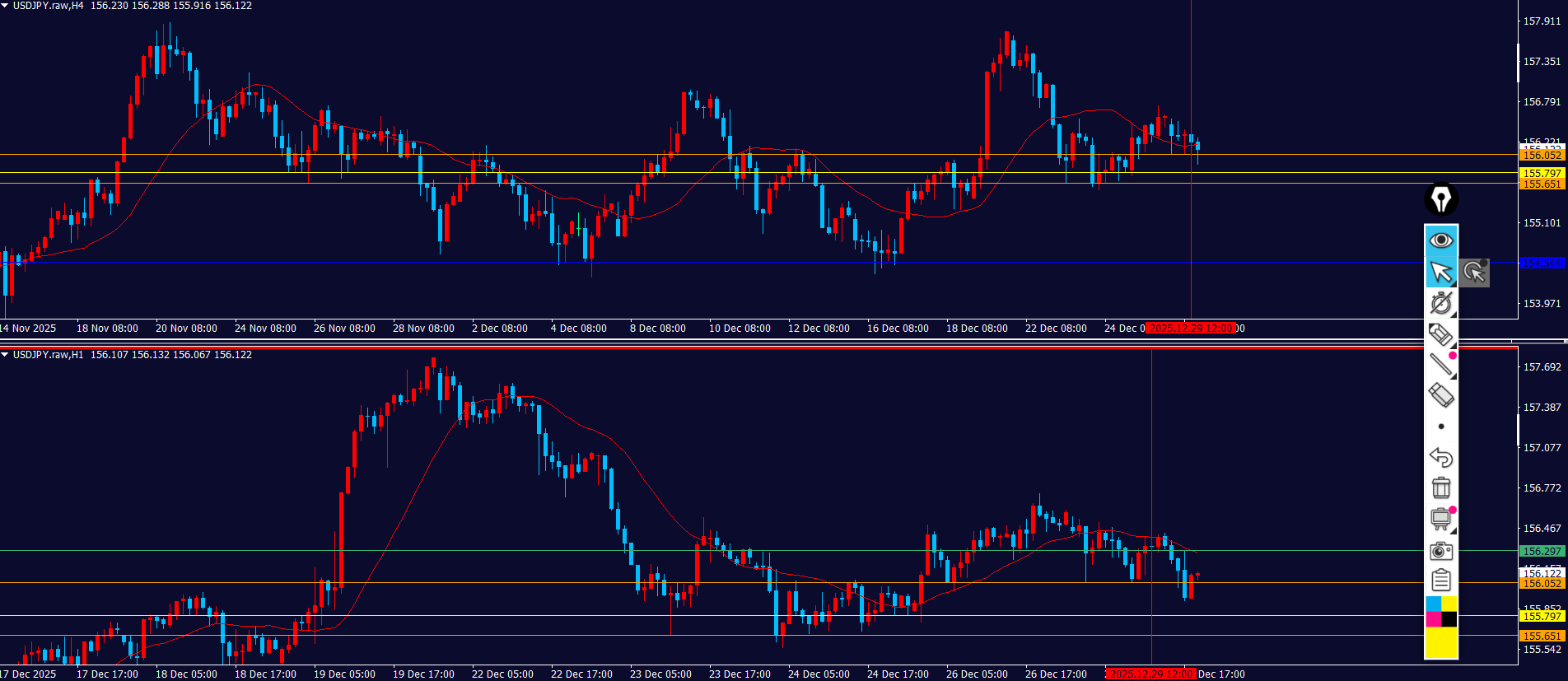
Task: Click the camera screenshot icon
Action: click(x=1440, y=550)
